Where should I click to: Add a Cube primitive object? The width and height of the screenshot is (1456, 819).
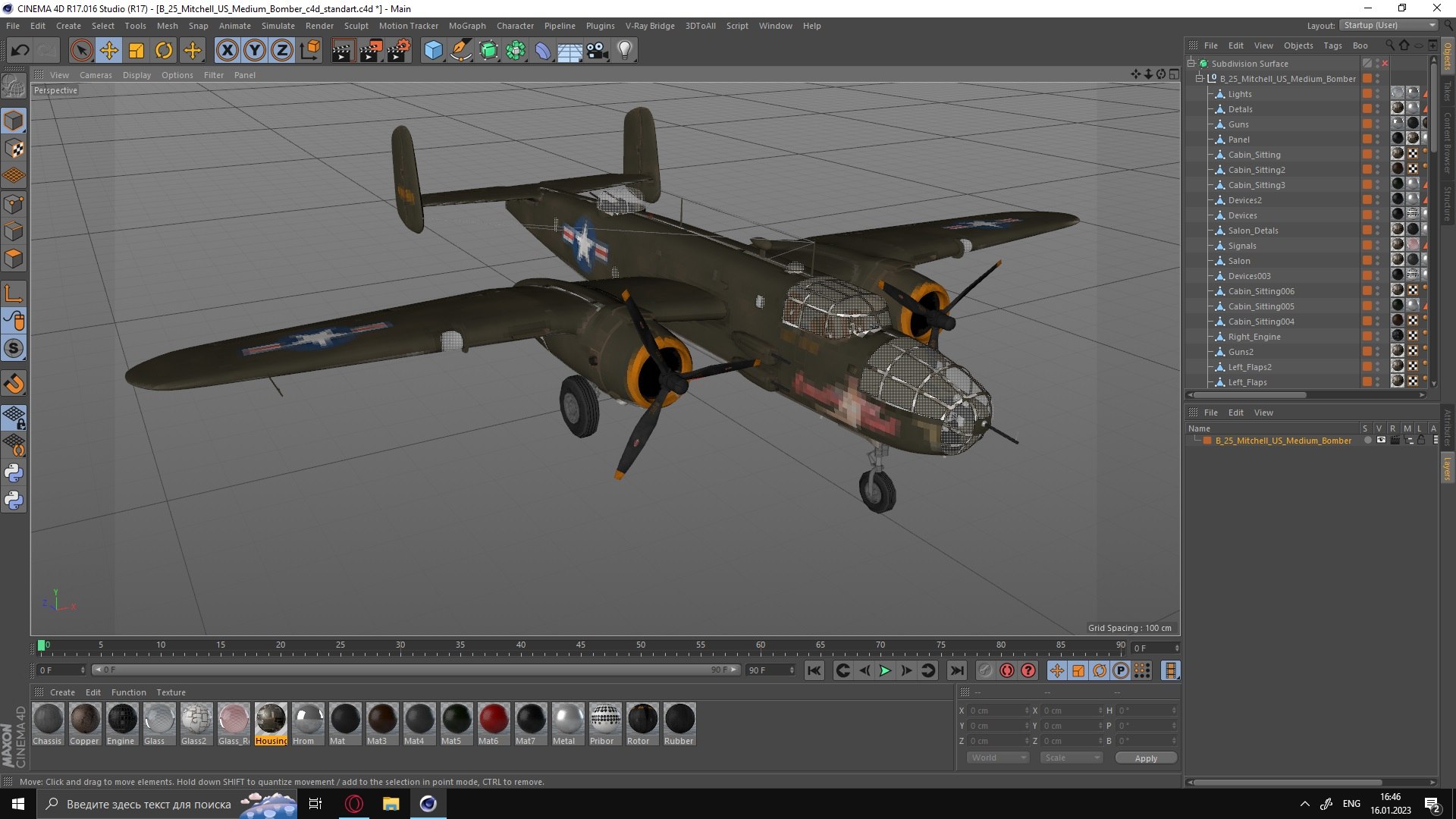[433, 51]
